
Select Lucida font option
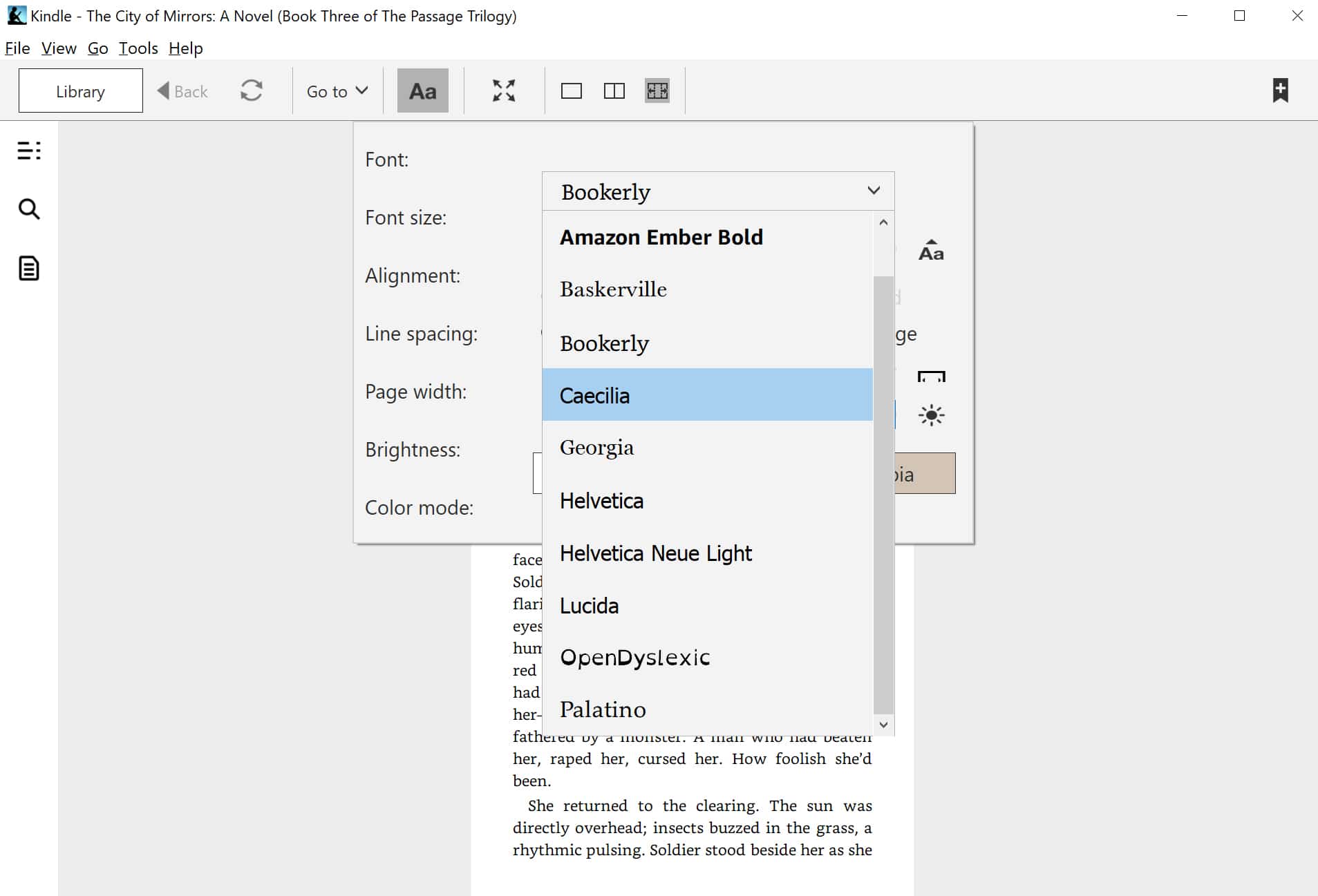[x=708, y=605]
